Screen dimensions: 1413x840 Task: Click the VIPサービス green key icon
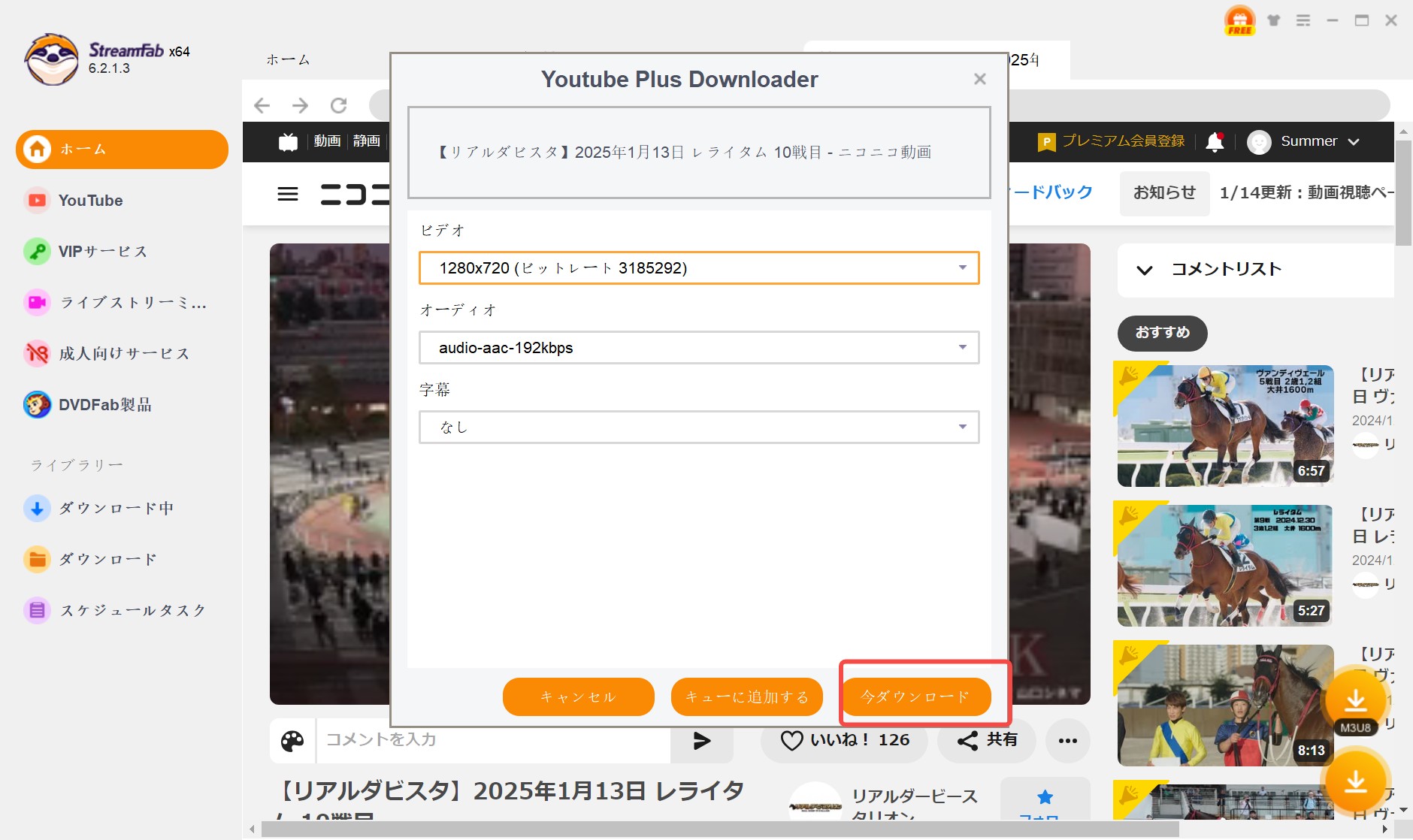pyautogui.click(x=37, y=252)
